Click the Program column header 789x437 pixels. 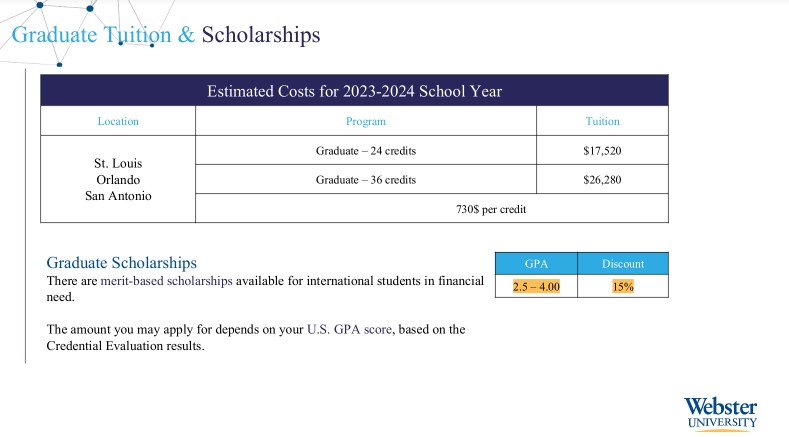365,121
